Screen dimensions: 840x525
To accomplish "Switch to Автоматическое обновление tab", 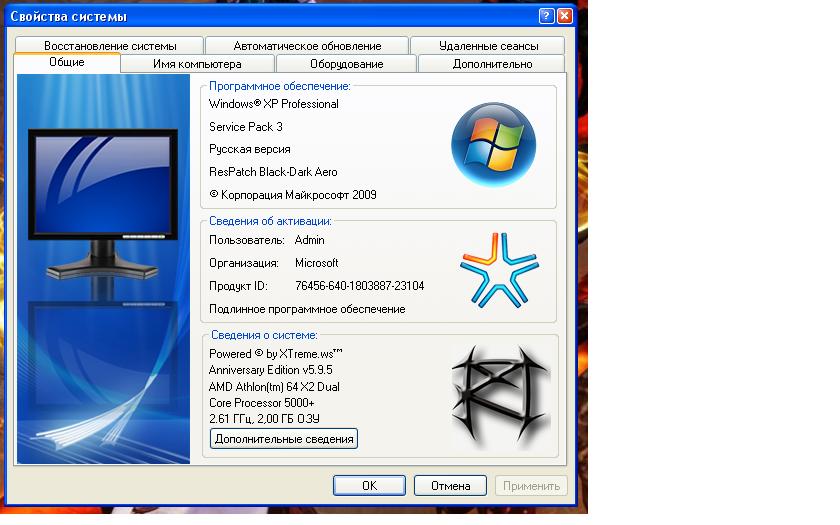I will (x=307, y=46).
